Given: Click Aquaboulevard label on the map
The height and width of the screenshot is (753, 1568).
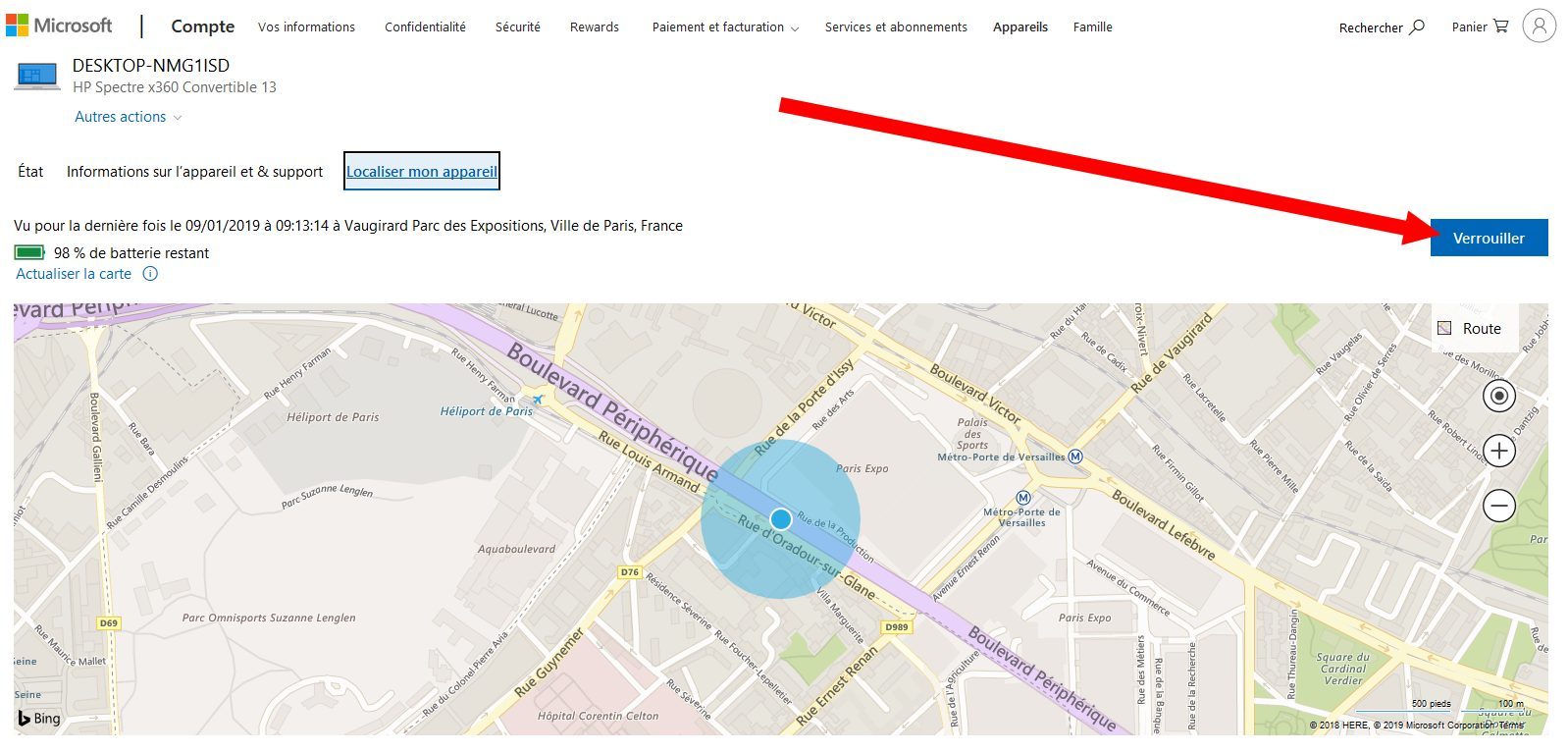Looking at the screenshot, I should [x=516, y=549].
